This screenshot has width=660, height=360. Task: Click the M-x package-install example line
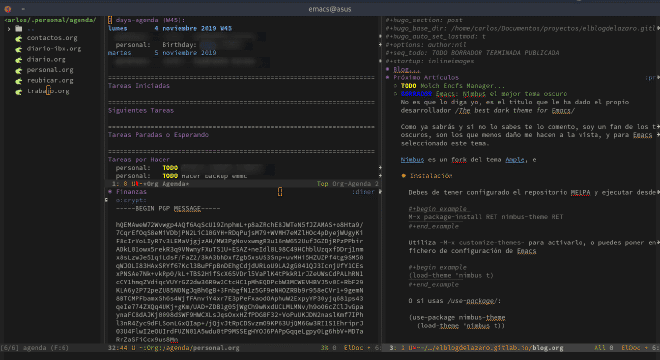coord(486,217)
